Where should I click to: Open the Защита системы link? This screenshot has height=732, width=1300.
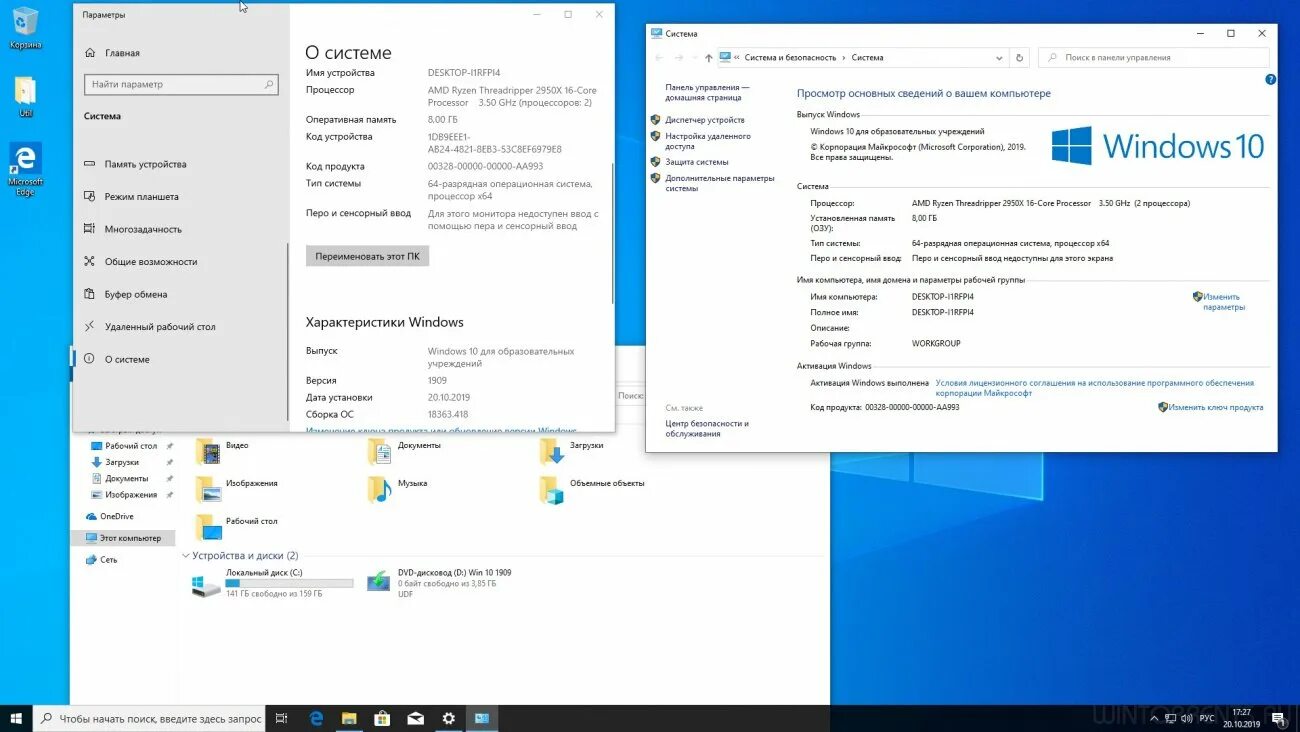pyautogui.click(x=697, y=162)
